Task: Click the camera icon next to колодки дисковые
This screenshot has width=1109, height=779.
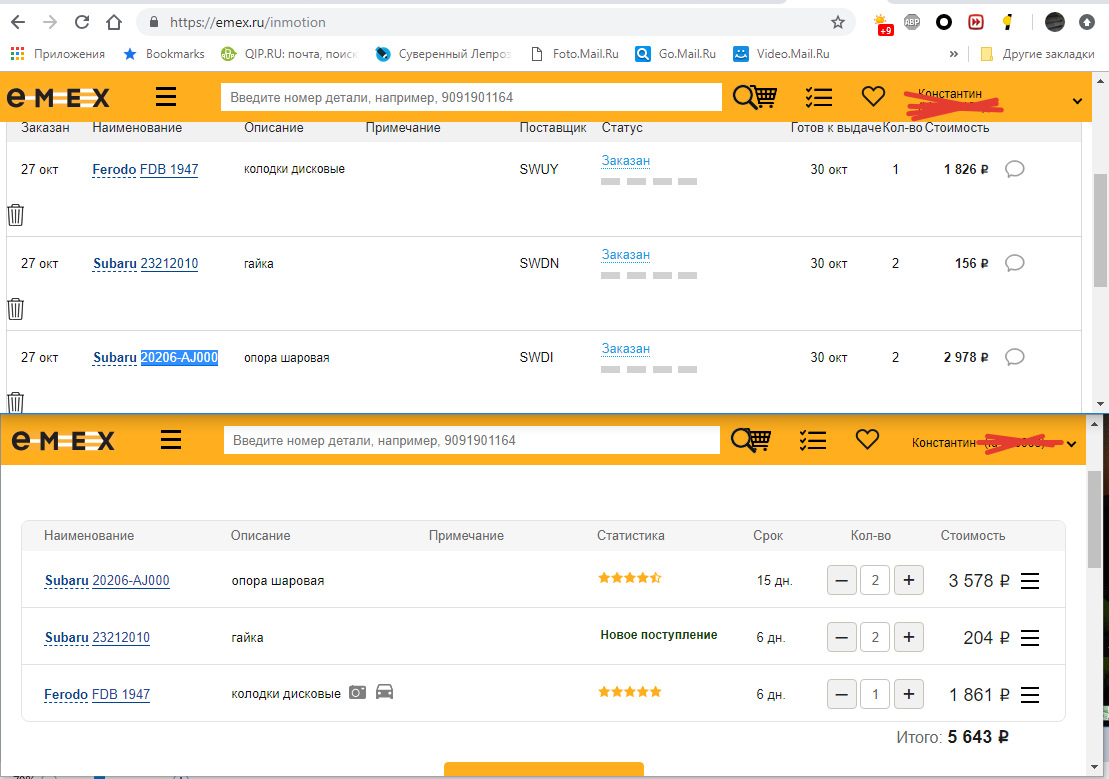Action: (356, 691)
